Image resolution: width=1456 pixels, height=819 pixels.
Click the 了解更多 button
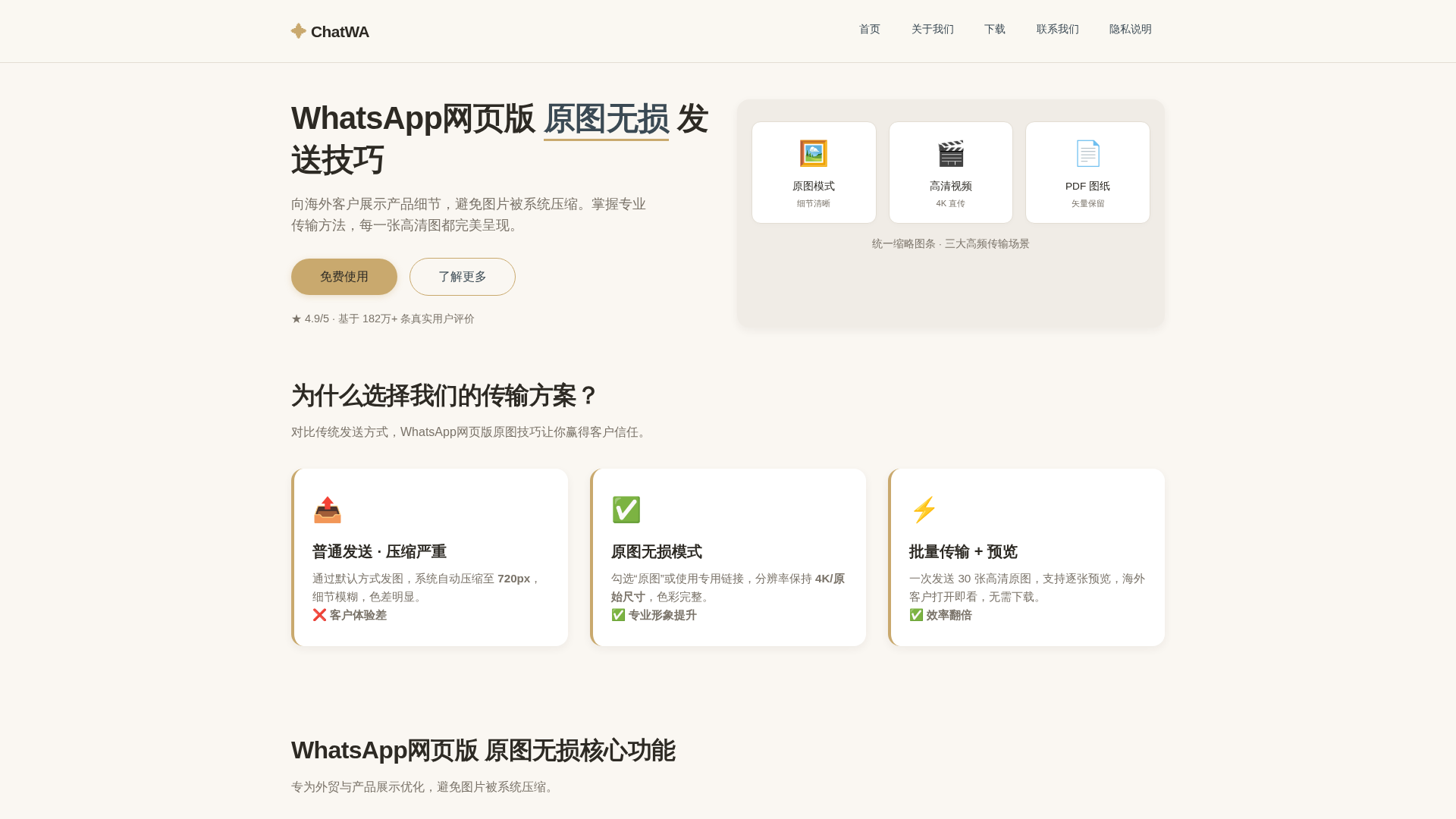(463, 277)
